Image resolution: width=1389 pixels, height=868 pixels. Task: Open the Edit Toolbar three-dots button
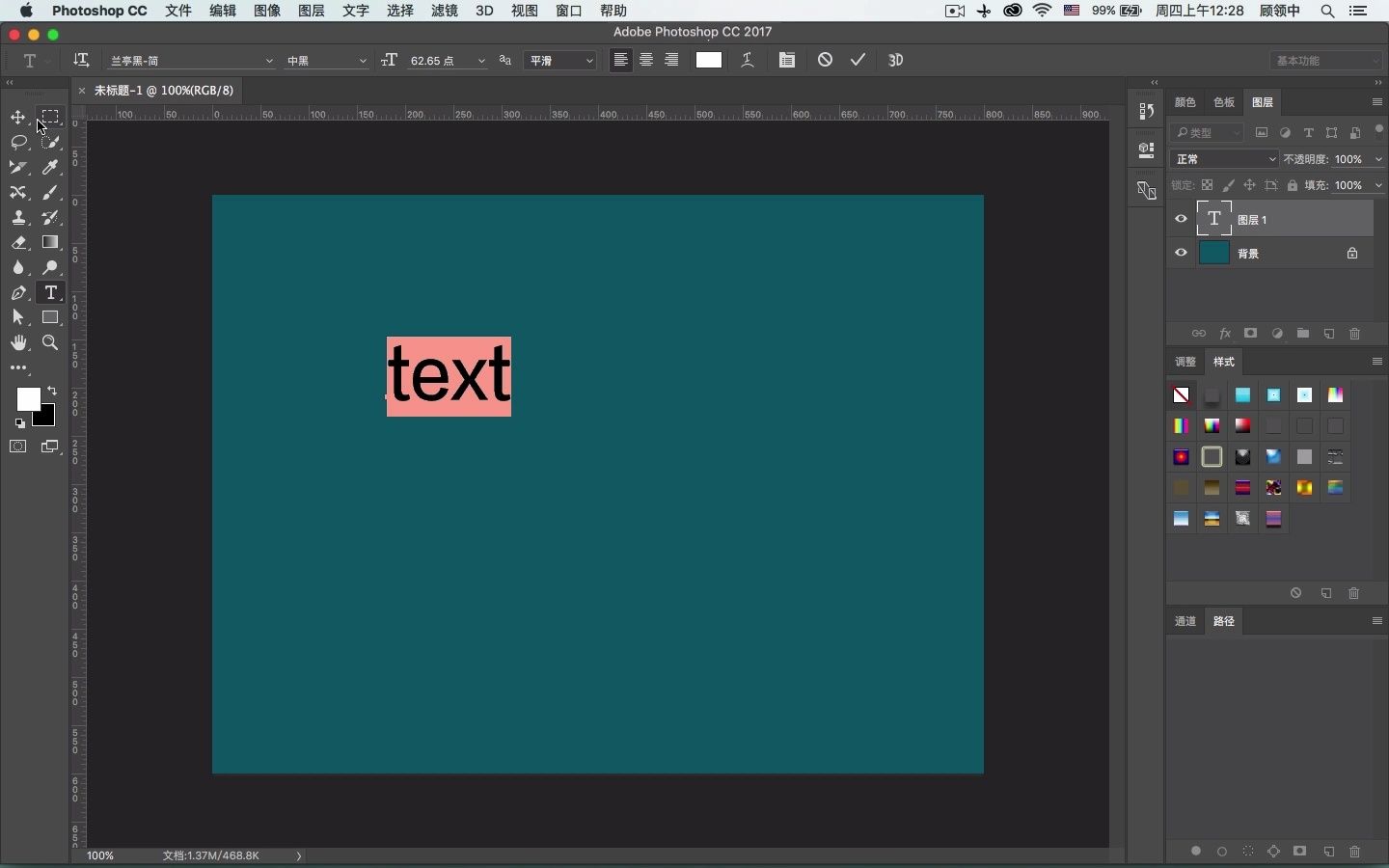18,368
